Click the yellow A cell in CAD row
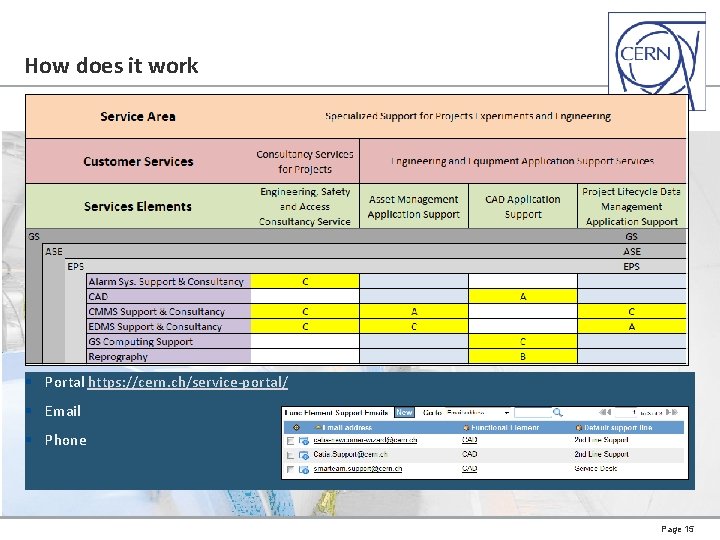 pyautogui.click(x=523, y=297)
